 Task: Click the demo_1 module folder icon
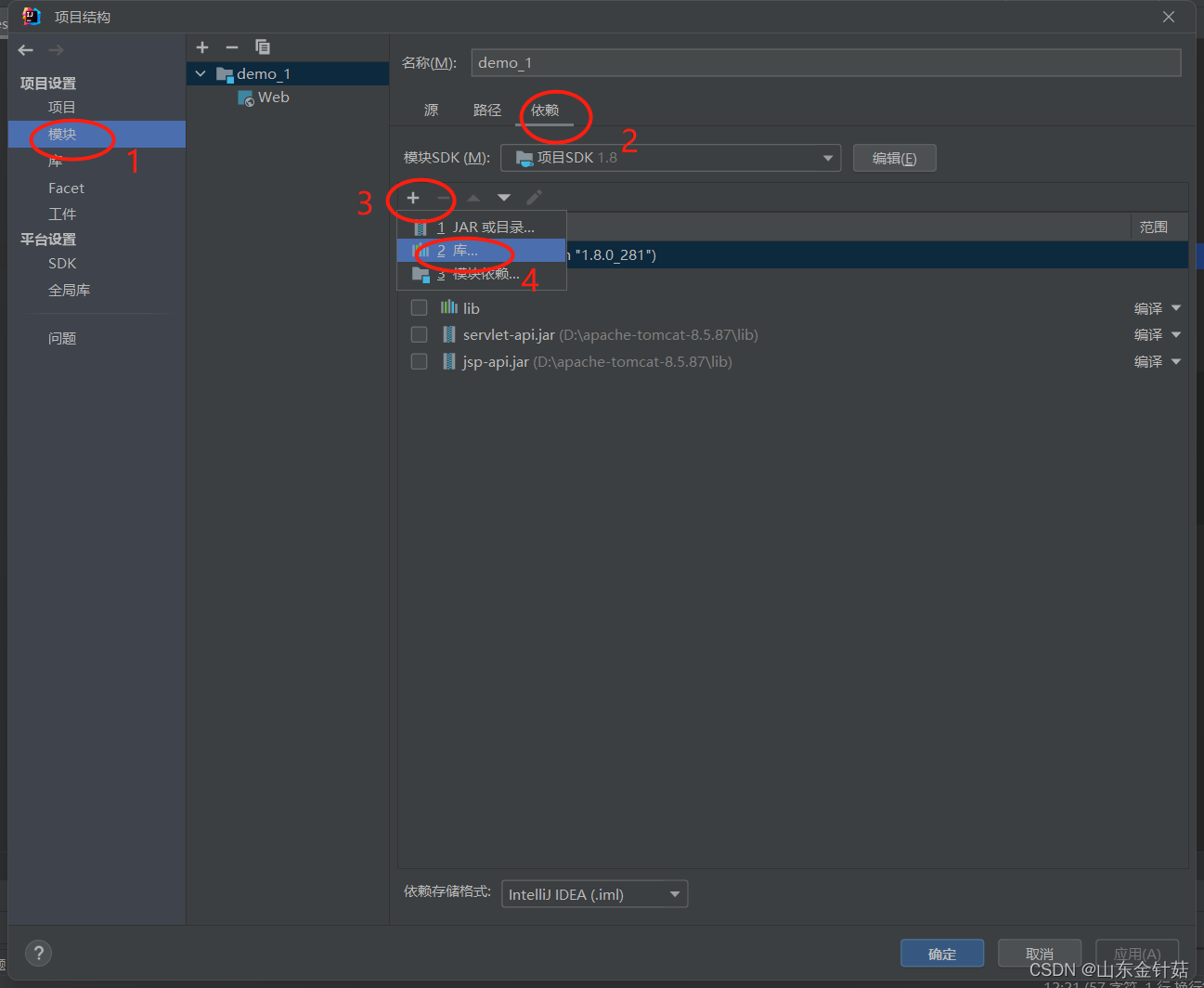[x=225, y=74]
